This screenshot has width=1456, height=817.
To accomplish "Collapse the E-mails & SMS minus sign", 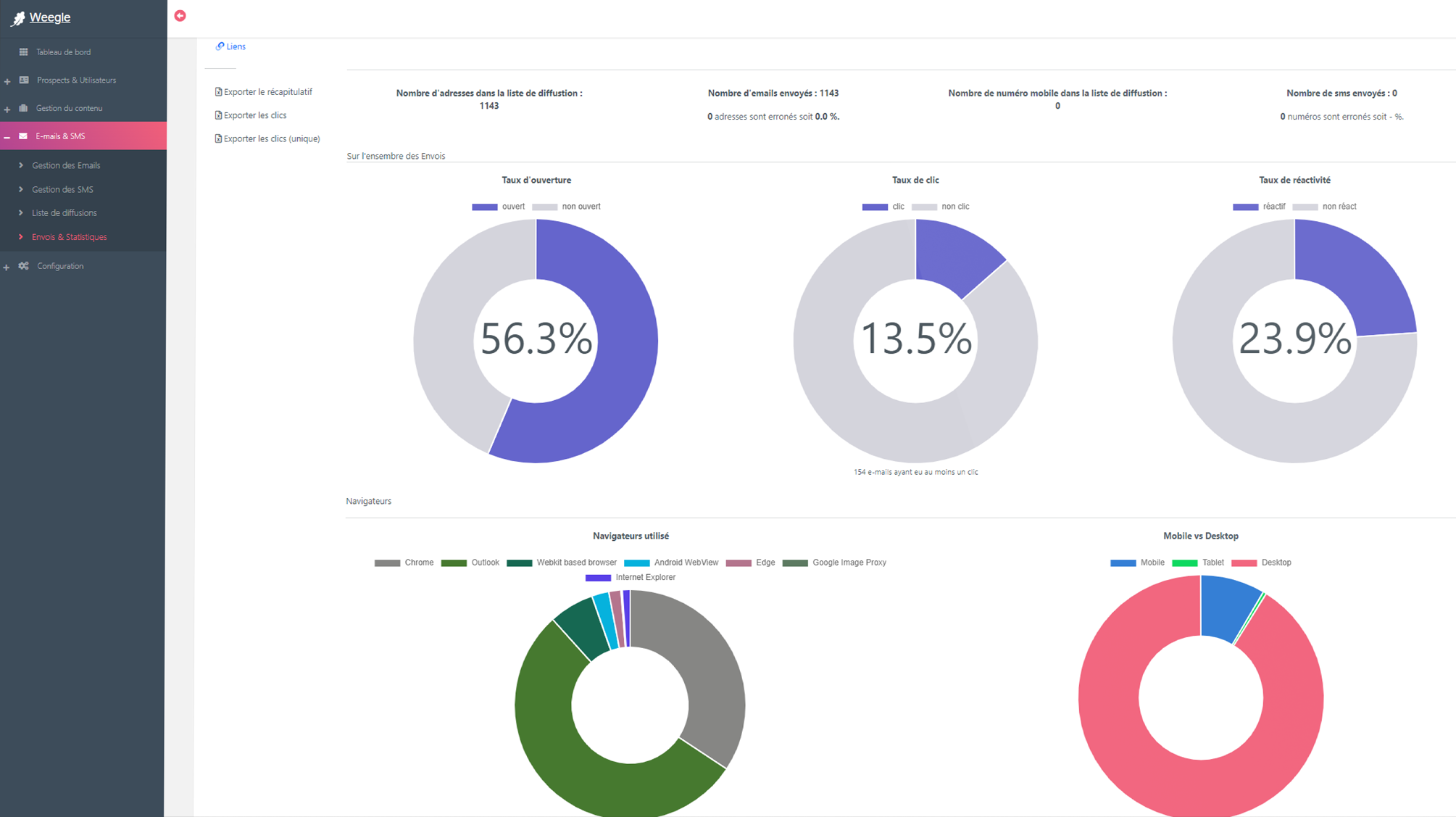I will click(x=7, y=137).
